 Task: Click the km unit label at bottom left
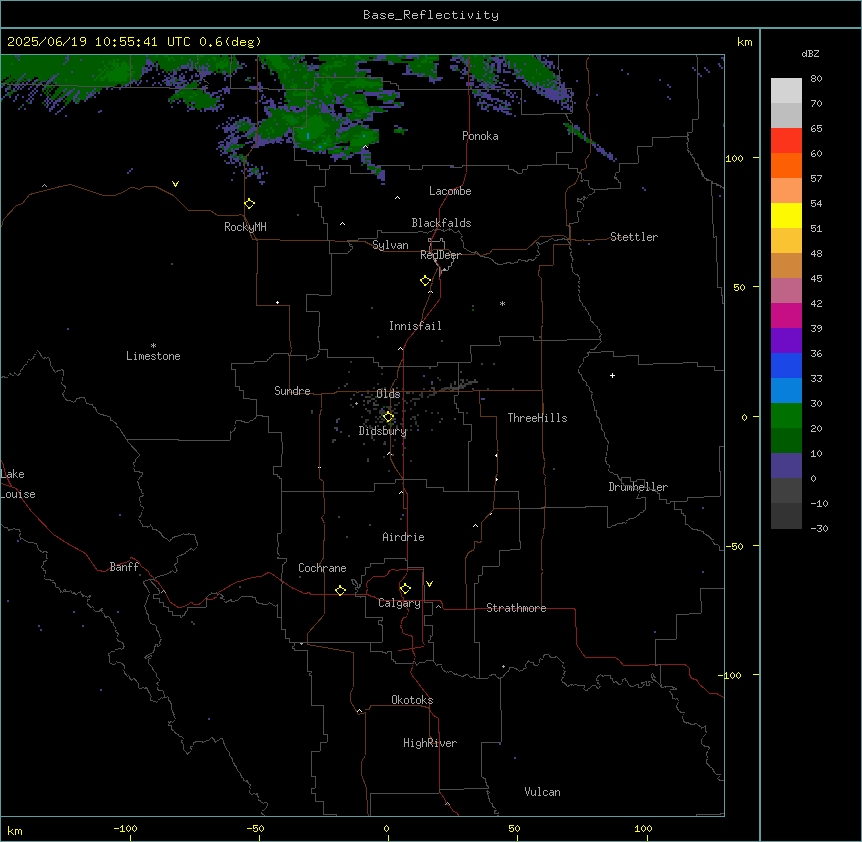[x=14, y=830]
